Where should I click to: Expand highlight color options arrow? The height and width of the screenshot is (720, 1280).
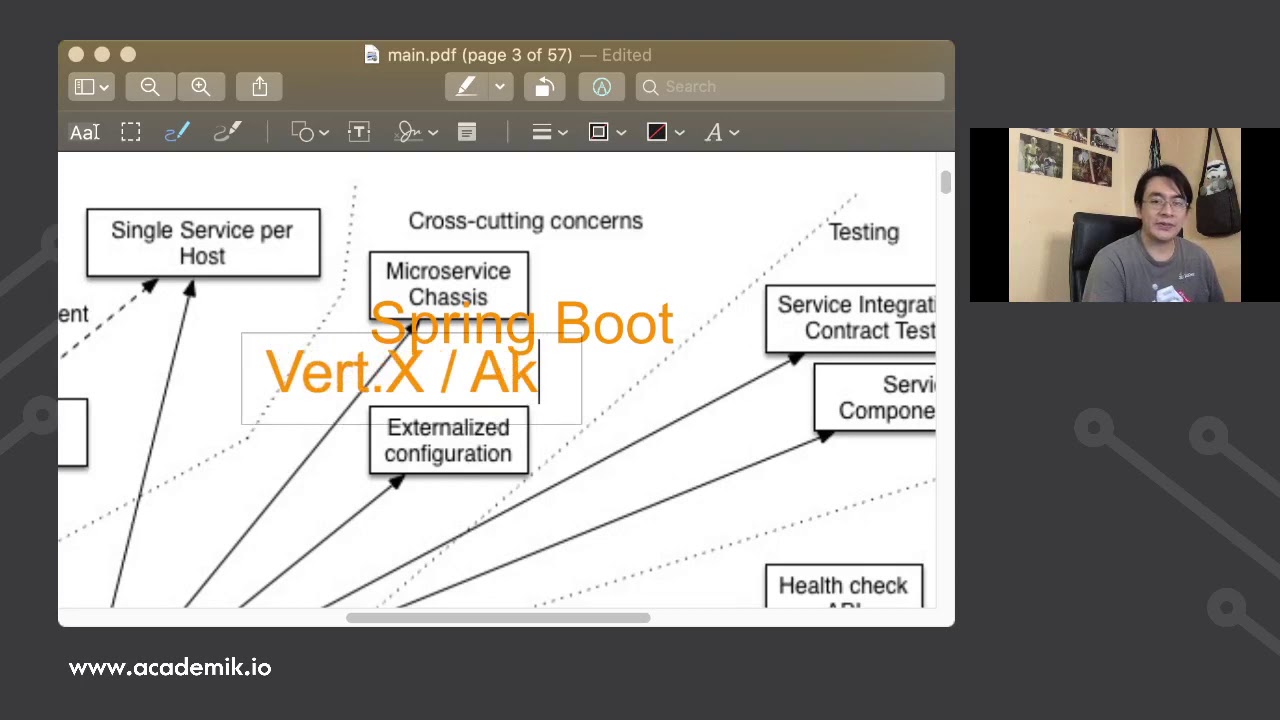pyautogui.click(x=500, y=87)
